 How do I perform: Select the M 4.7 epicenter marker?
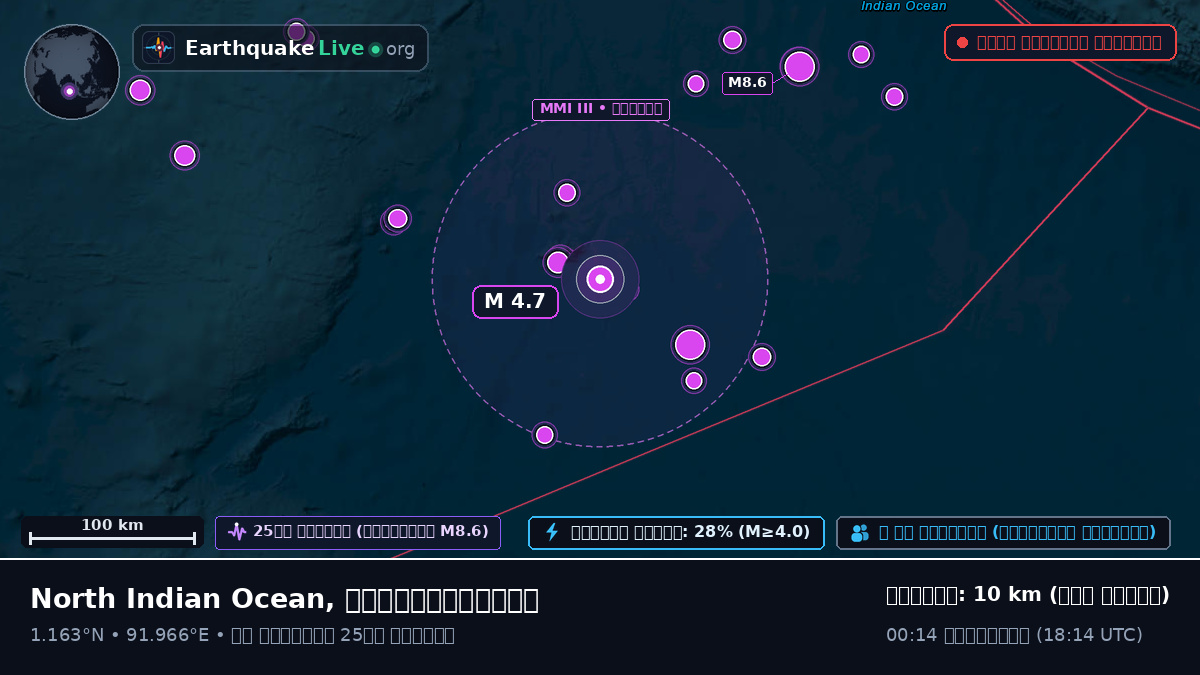coord(600,279)
